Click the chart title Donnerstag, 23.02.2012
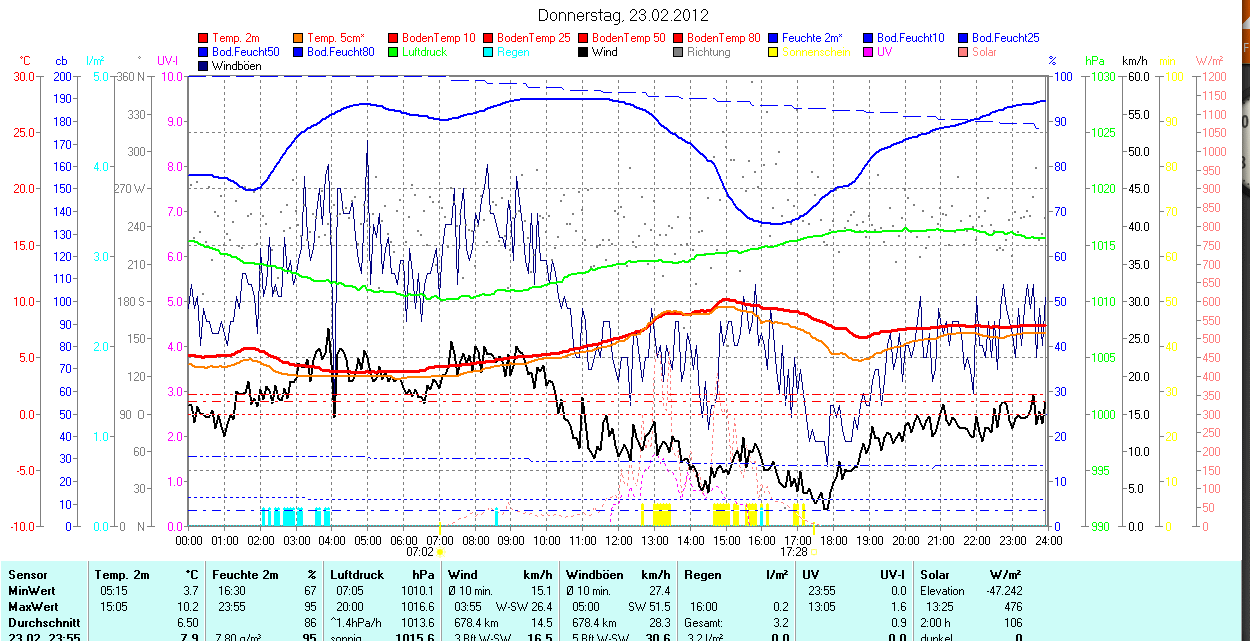Image resolution: width=1250 pixels, height=641 pixels. coord(623,15)
